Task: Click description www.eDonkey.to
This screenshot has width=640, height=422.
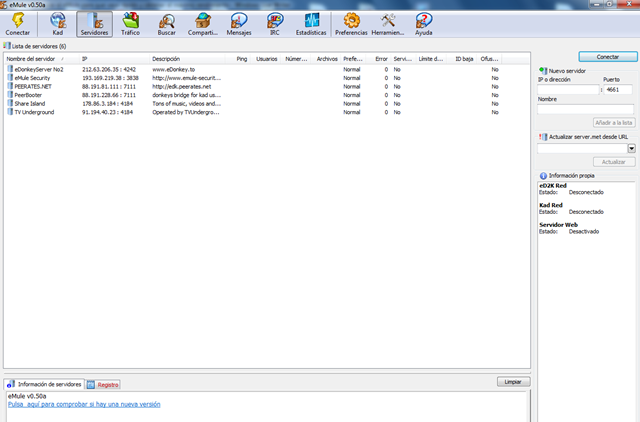Action: click(173, 69)
